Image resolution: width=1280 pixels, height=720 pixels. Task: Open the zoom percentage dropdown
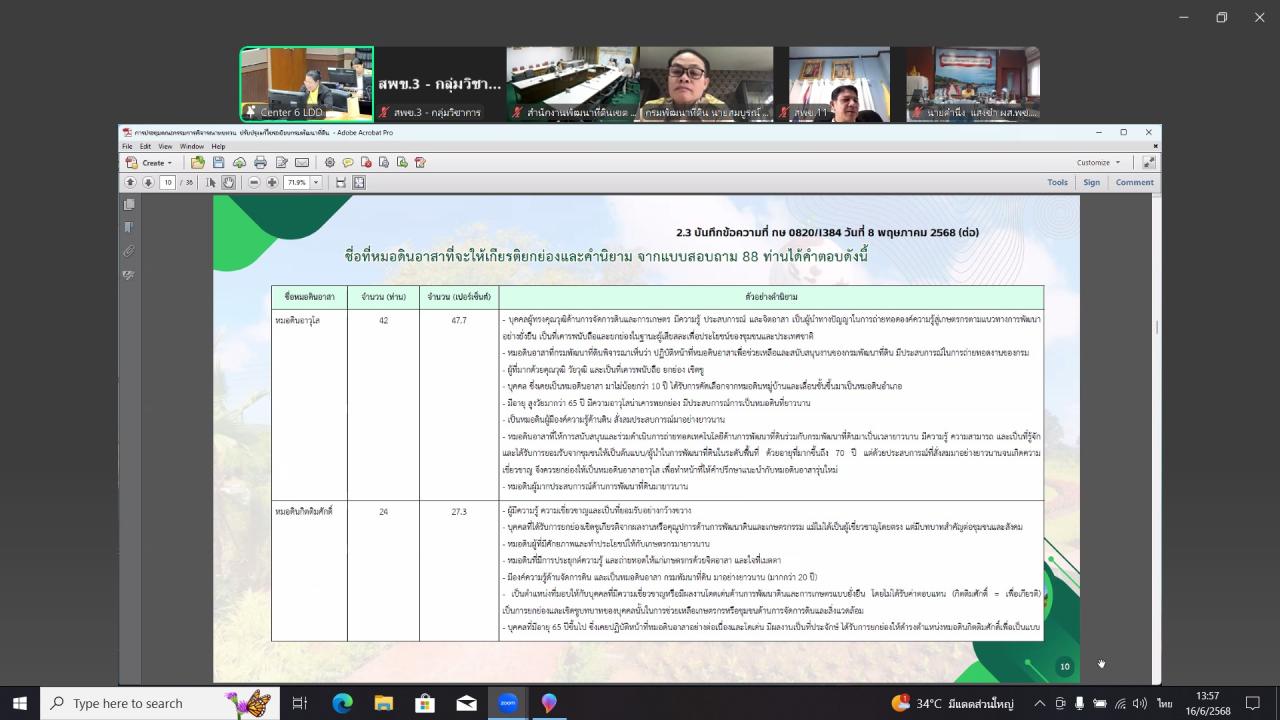pos(316,182)
